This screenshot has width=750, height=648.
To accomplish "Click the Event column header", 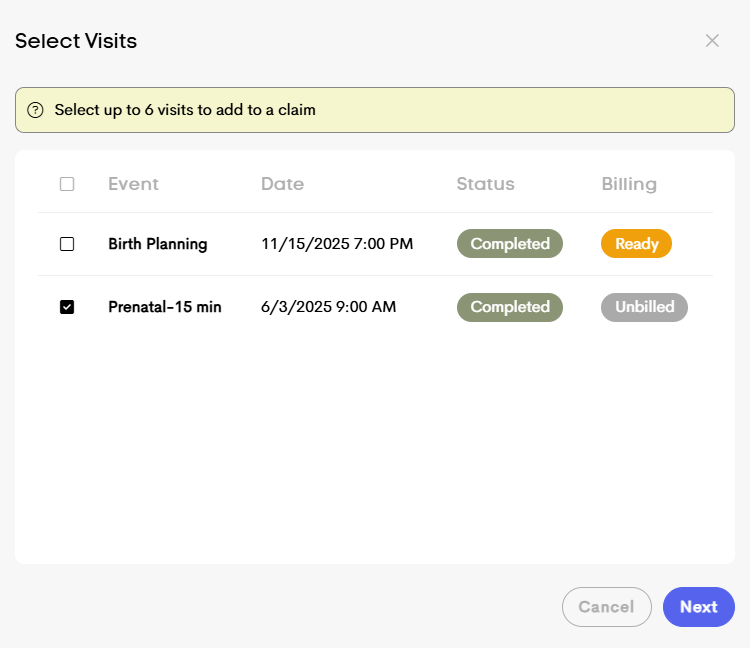I will (133, 184).
